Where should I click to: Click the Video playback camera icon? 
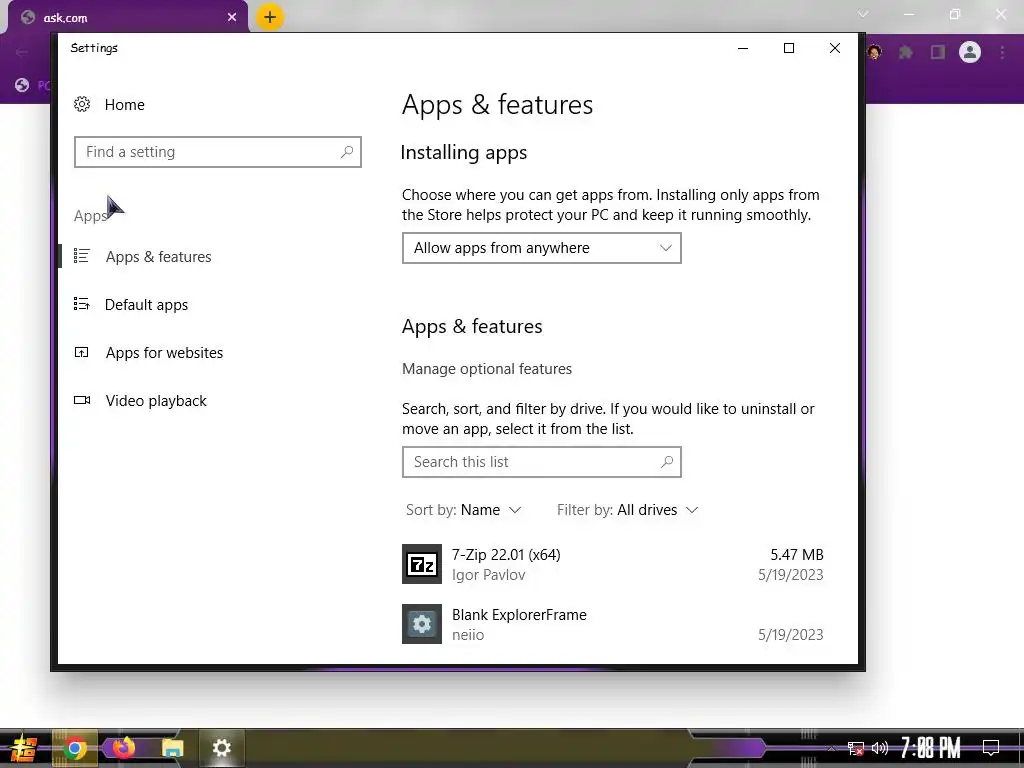(x=82, y=400)
